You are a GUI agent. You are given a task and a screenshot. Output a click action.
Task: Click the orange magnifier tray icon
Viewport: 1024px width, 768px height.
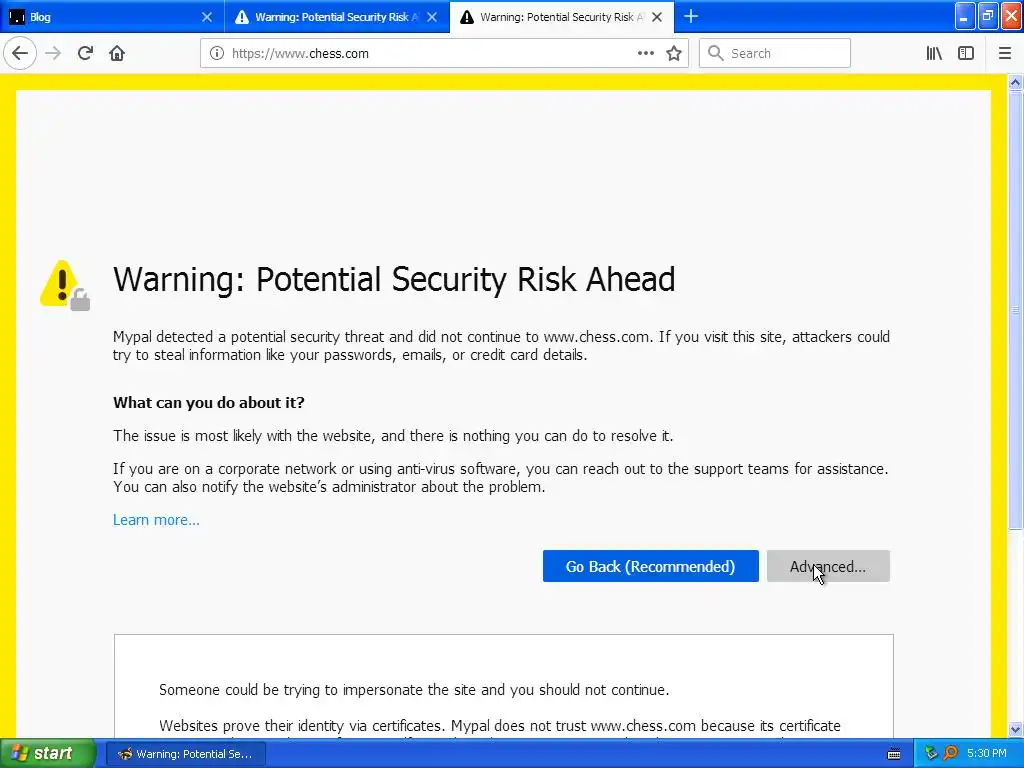pyautogui.click(x=950, y=754)
